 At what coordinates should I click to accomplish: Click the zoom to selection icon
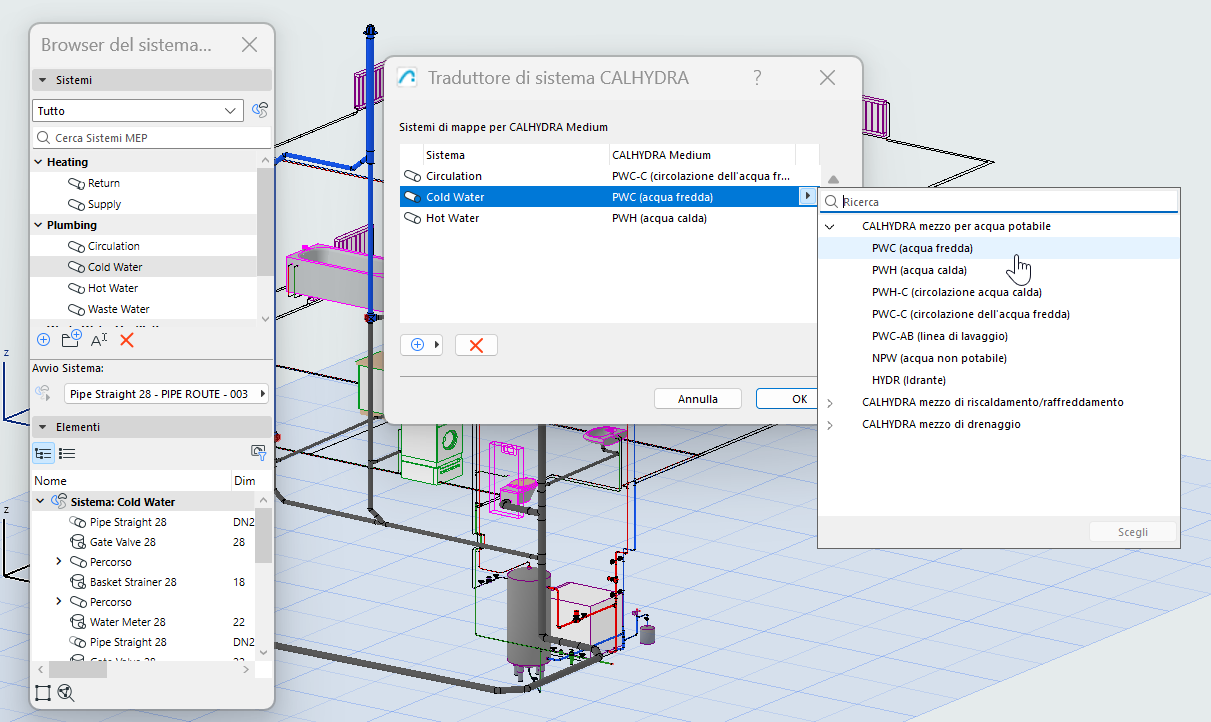(x=66, y=693)
